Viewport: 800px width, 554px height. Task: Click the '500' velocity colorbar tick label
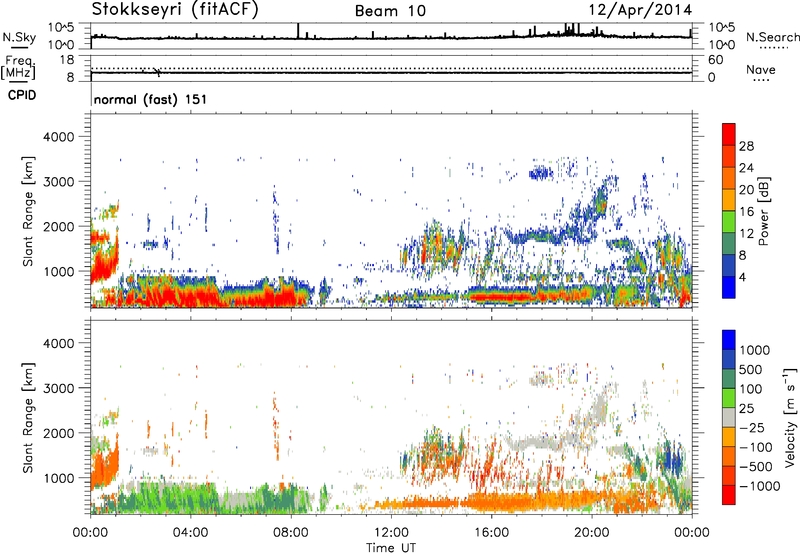tap(751, 369)
